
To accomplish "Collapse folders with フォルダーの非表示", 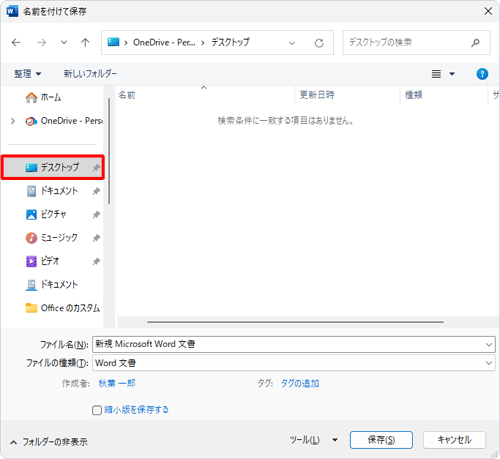I will click(49, 442).
